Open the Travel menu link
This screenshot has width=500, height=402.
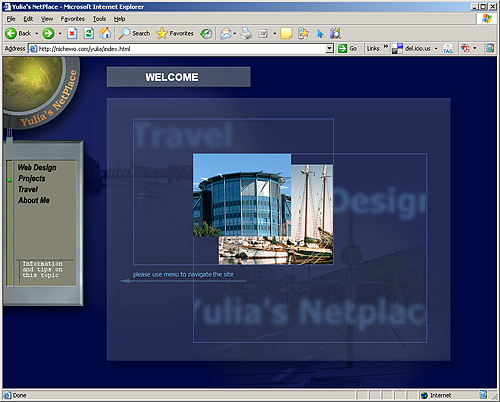[28, 189]
